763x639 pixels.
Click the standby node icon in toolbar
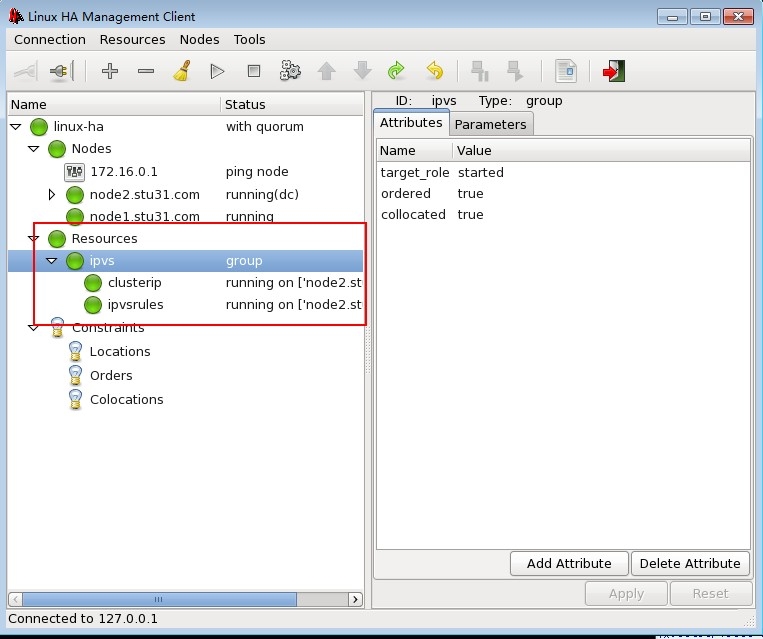pyautogui.click(x=480, y=71)
